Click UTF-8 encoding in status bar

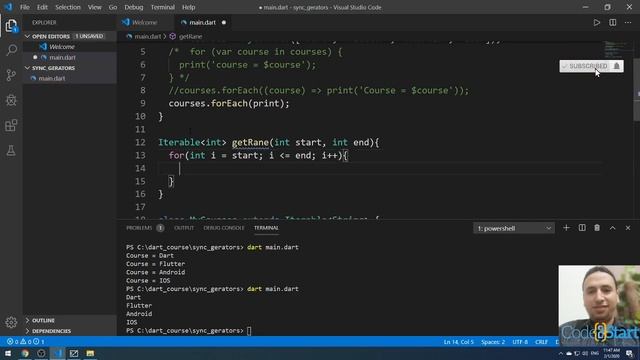click(x=520, y=342)
